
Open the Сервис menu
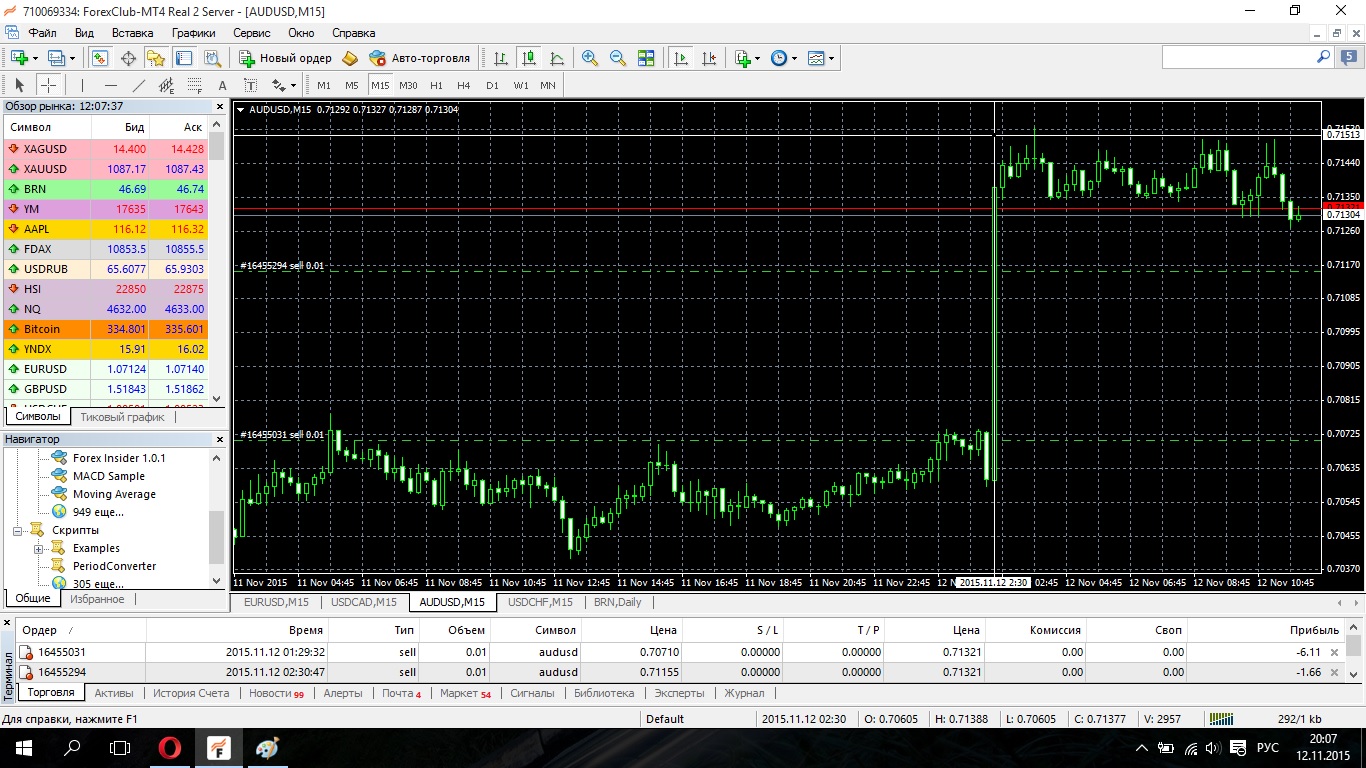252,33
